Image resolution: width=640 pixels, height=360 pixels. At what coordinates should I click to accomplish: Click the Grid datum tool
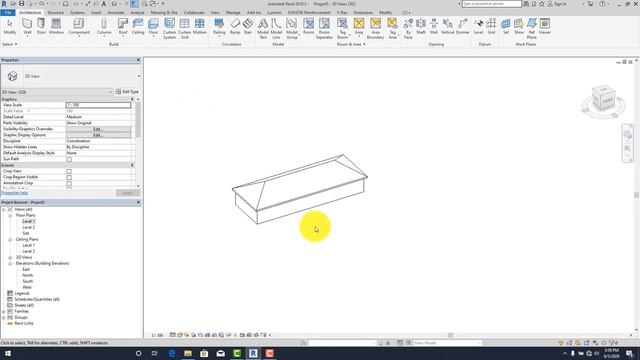coord(491,27)
